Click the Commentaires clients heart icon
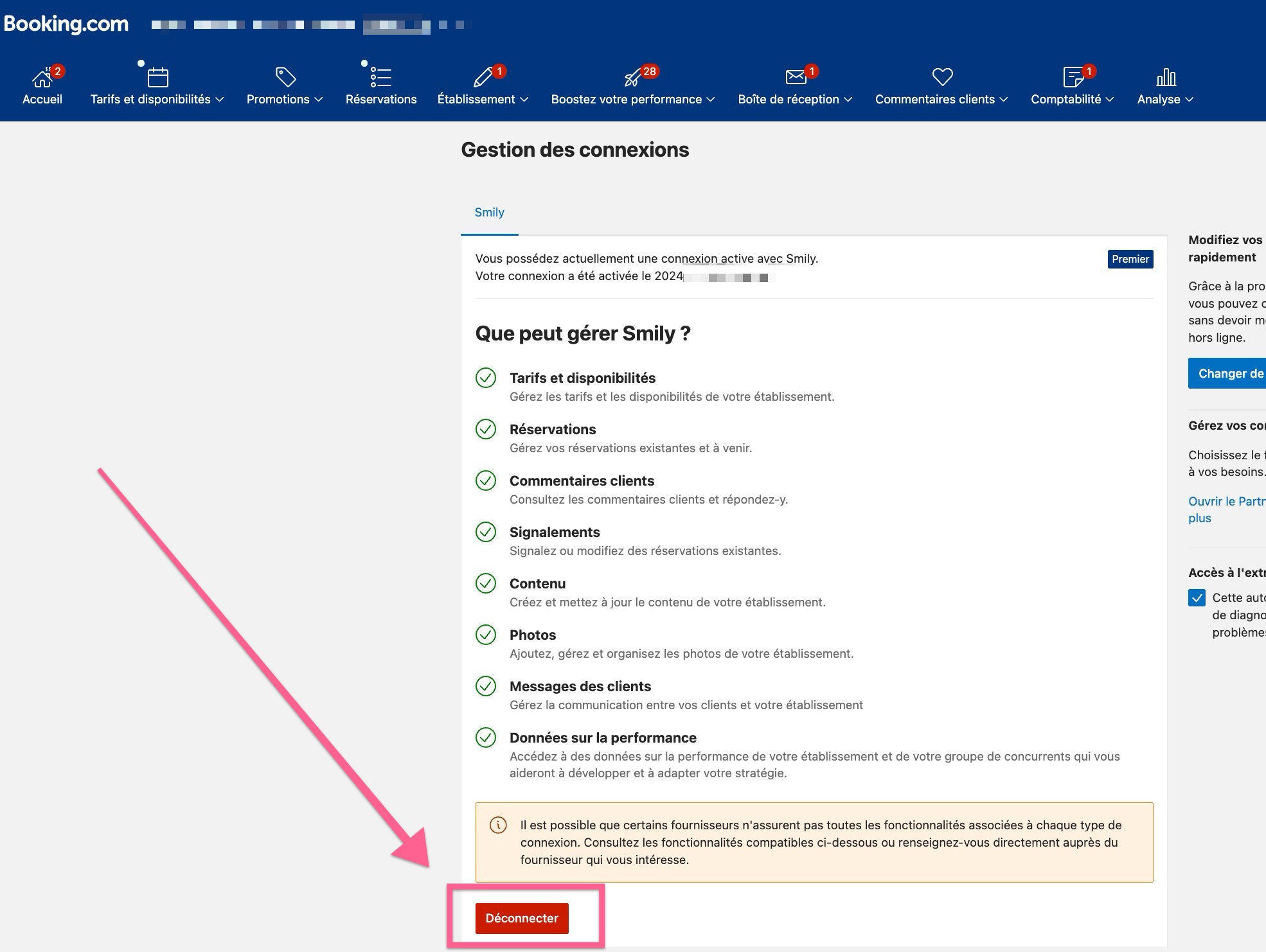This screenshot has width=1266, height=952. click(x=942, y=77)
